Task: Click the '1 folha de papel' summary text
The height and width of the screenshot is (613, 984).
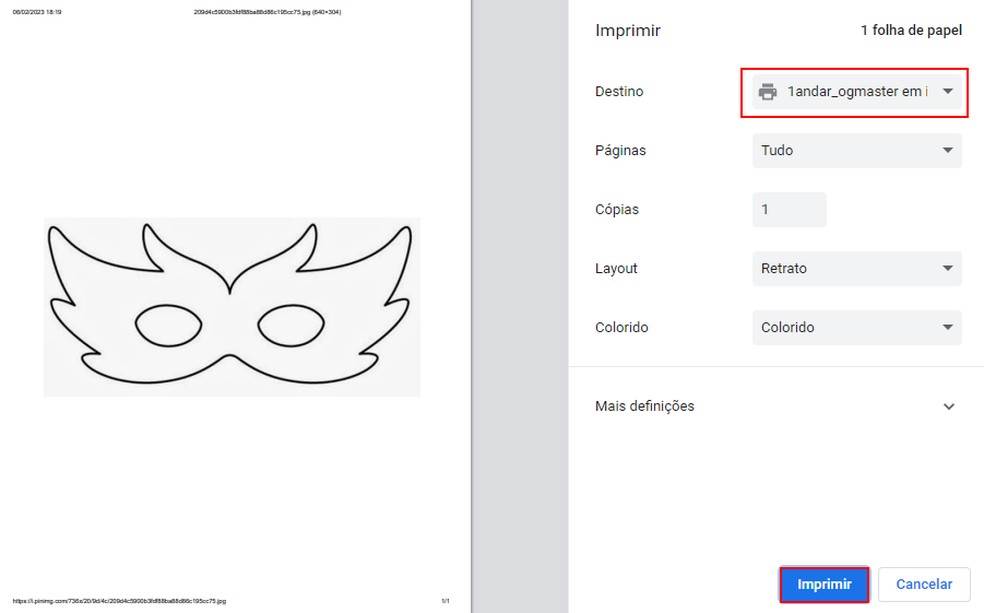Action: click(x=911, y=30)
